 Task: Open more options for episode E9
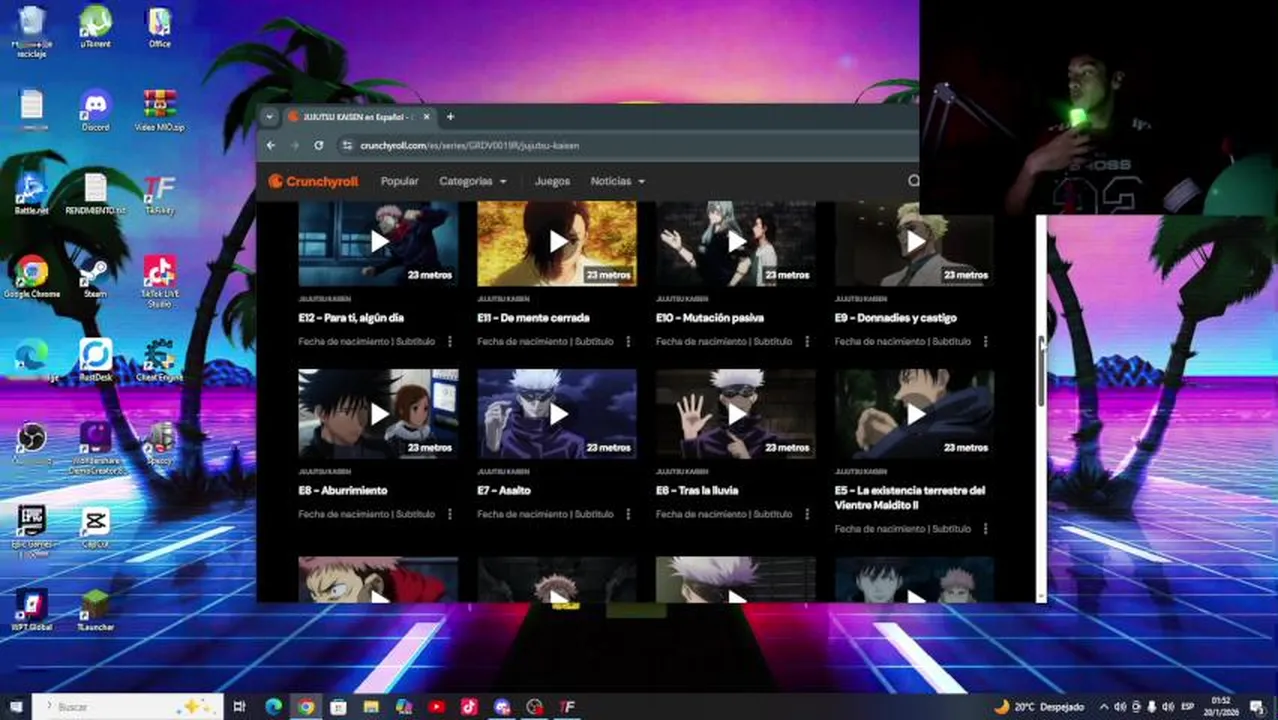986,342
